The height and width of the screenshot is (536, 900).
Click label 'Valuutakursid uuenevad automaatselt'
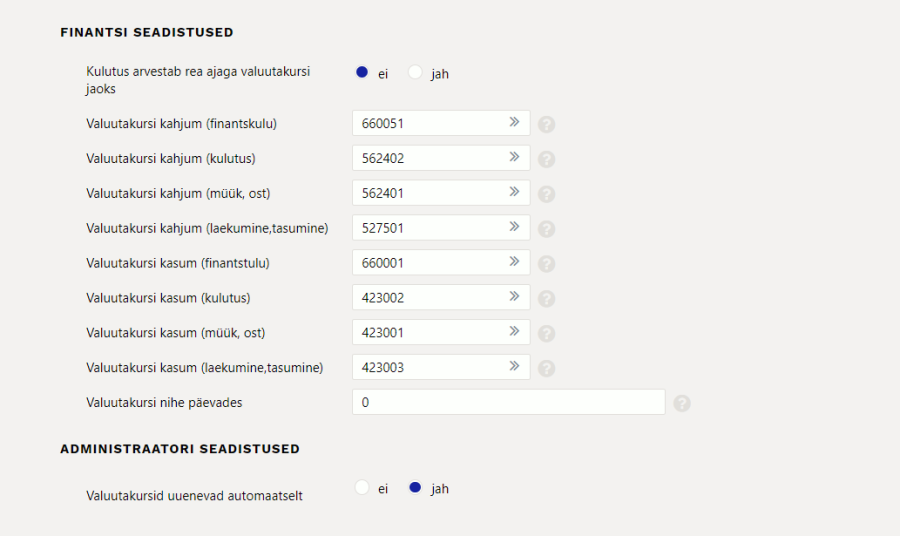pos(194,496)
